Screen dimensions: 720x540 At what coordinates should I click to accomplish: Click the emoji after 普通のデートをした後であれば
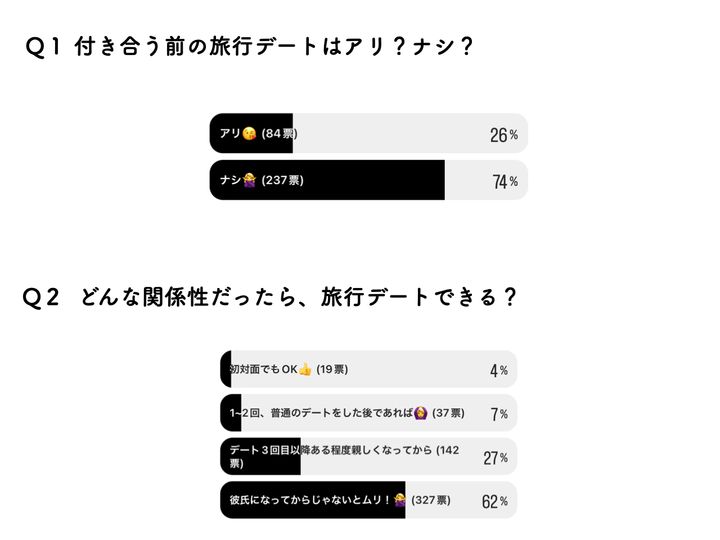pos(421,413)
